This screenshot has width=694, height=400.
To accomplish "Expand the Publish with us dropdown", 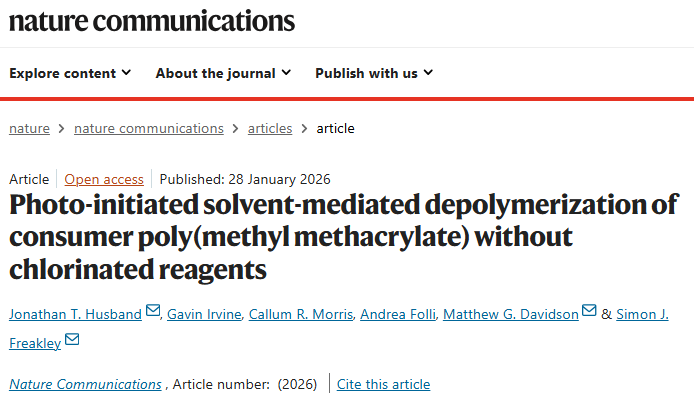I will [x=374, y=73].
